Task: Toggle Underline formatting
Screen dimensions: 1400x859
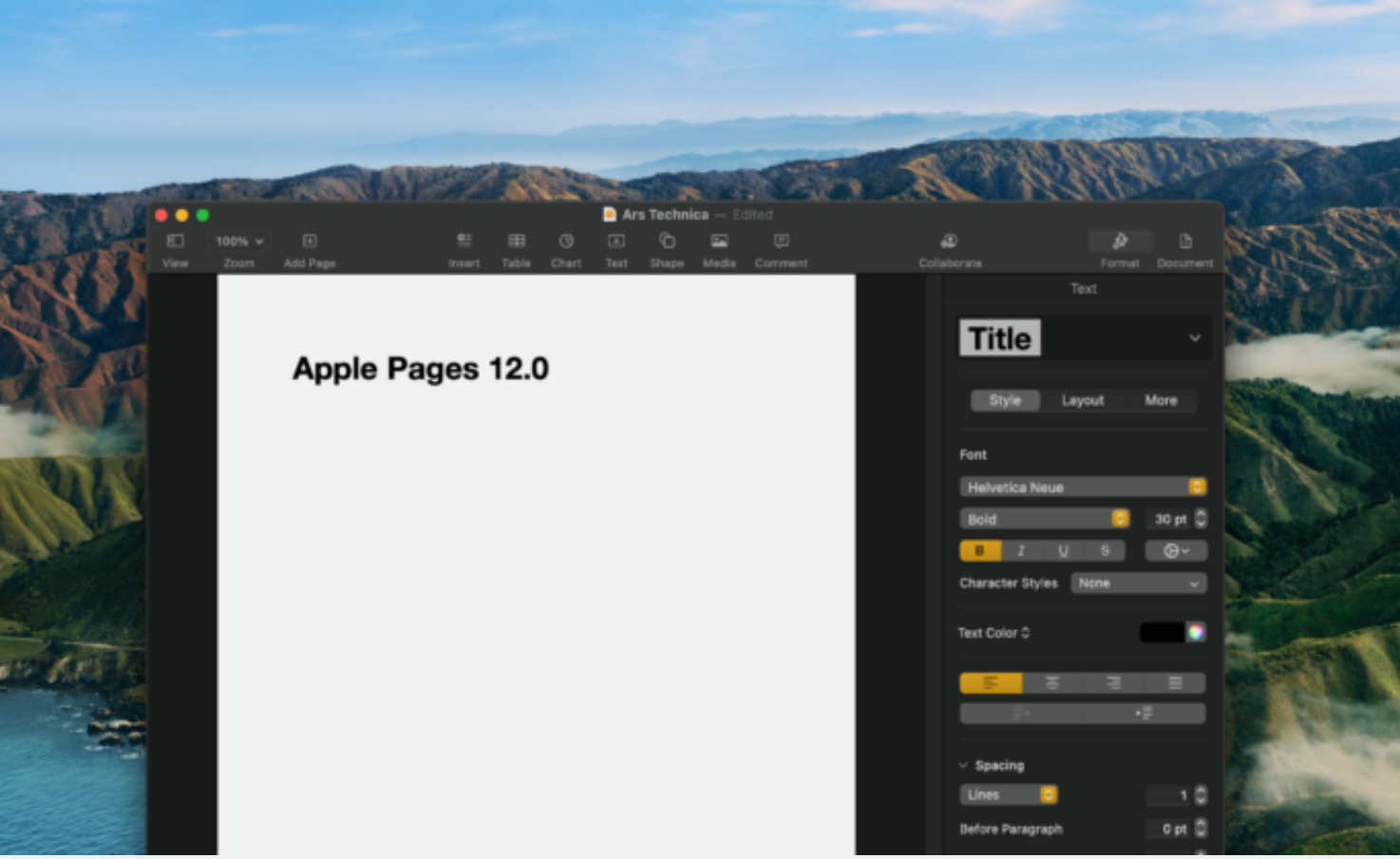Action: 1063,551
